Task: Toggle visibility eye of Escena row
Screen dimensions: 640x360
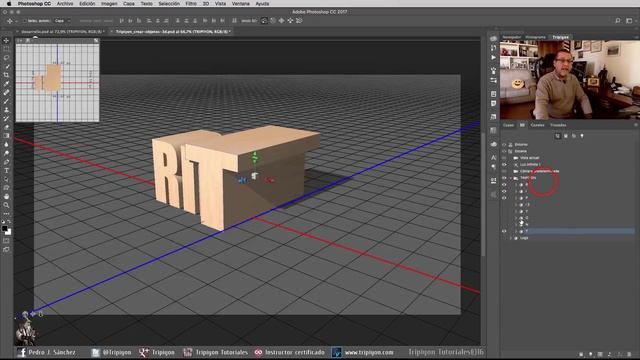Action: point(504,151)
